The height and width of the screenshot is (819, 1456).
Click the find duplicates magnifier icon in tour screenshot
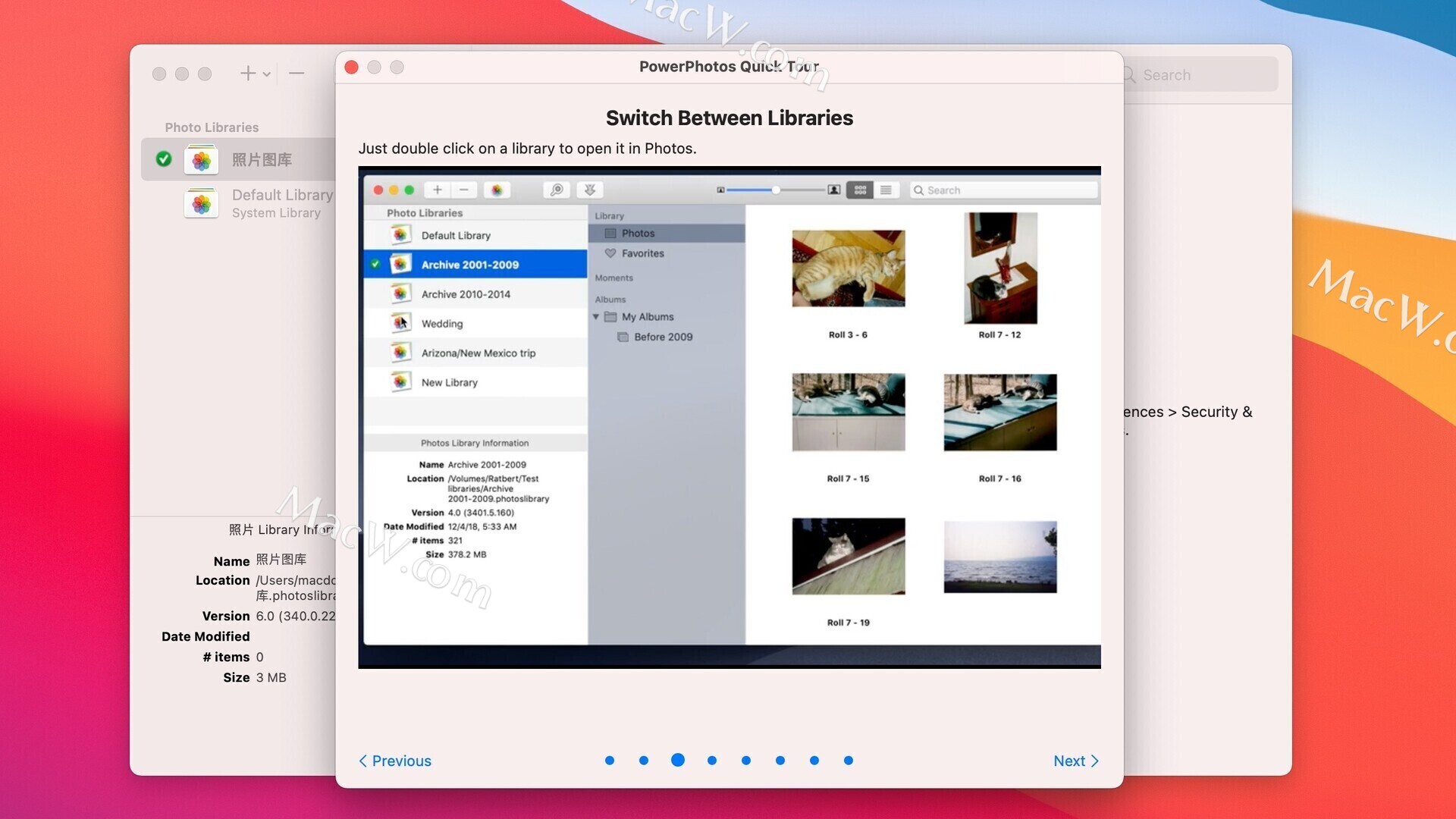click(557, 190)
